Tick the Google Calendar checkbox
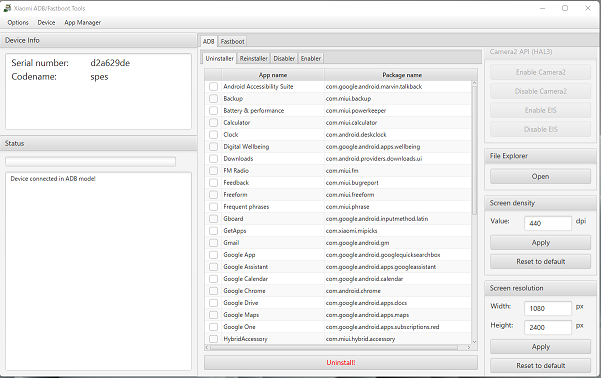The width and height of the screenshot is (601, 378). pyautogui.click(x=213, y=279)
